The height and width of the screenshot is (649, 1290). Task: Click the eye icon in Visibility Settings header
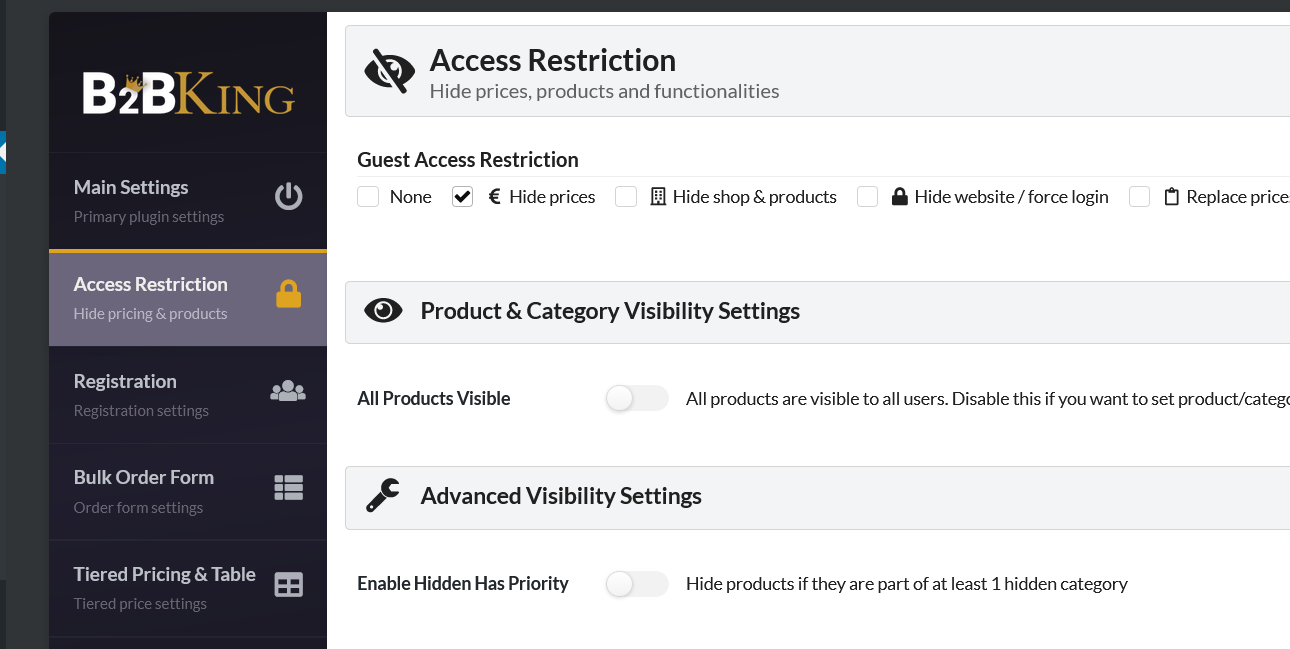pos(383,310)
